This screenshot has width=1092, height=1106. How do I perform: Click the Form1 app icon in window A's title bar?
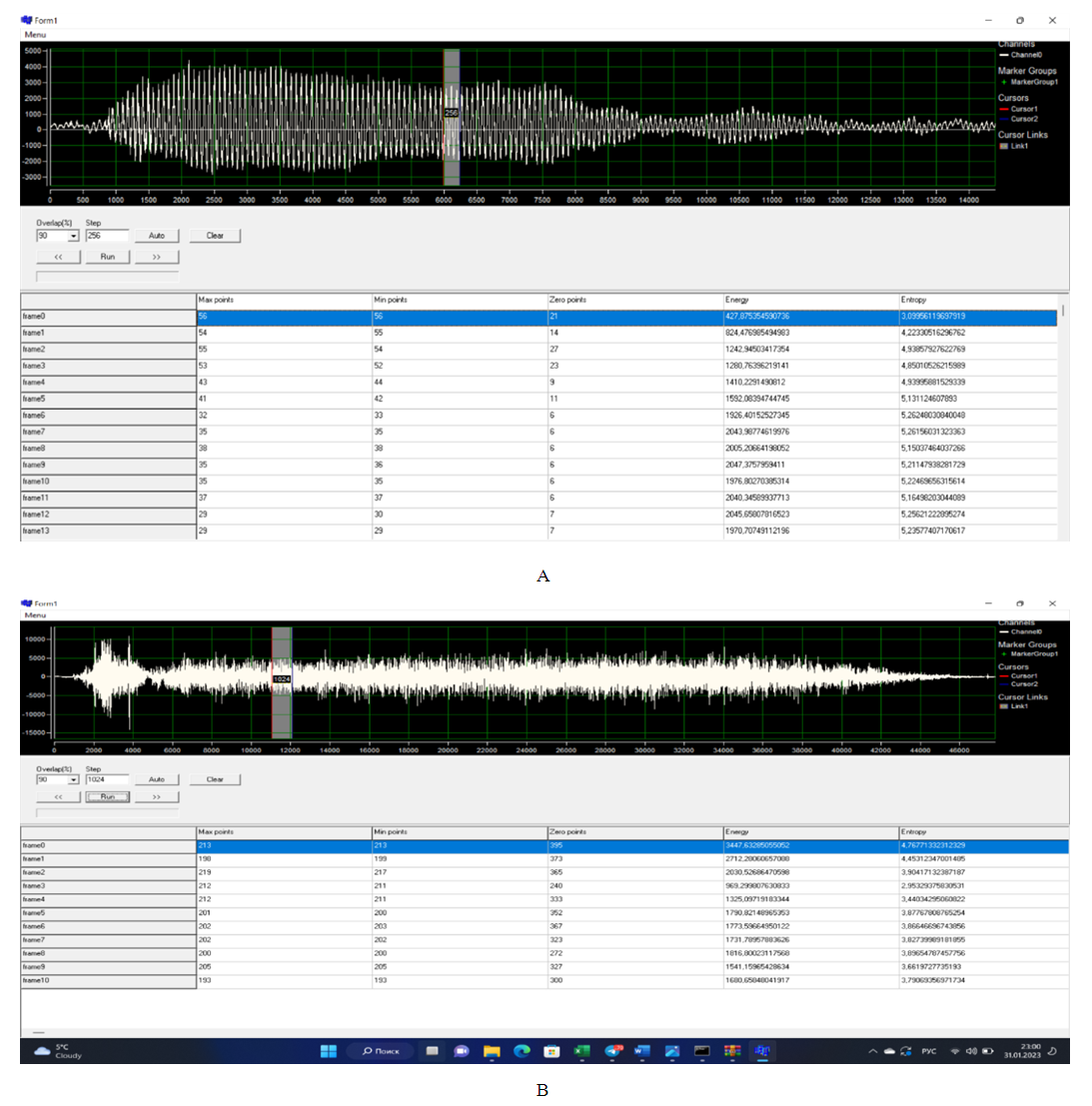pyautogui.click(x=27, y=19)
